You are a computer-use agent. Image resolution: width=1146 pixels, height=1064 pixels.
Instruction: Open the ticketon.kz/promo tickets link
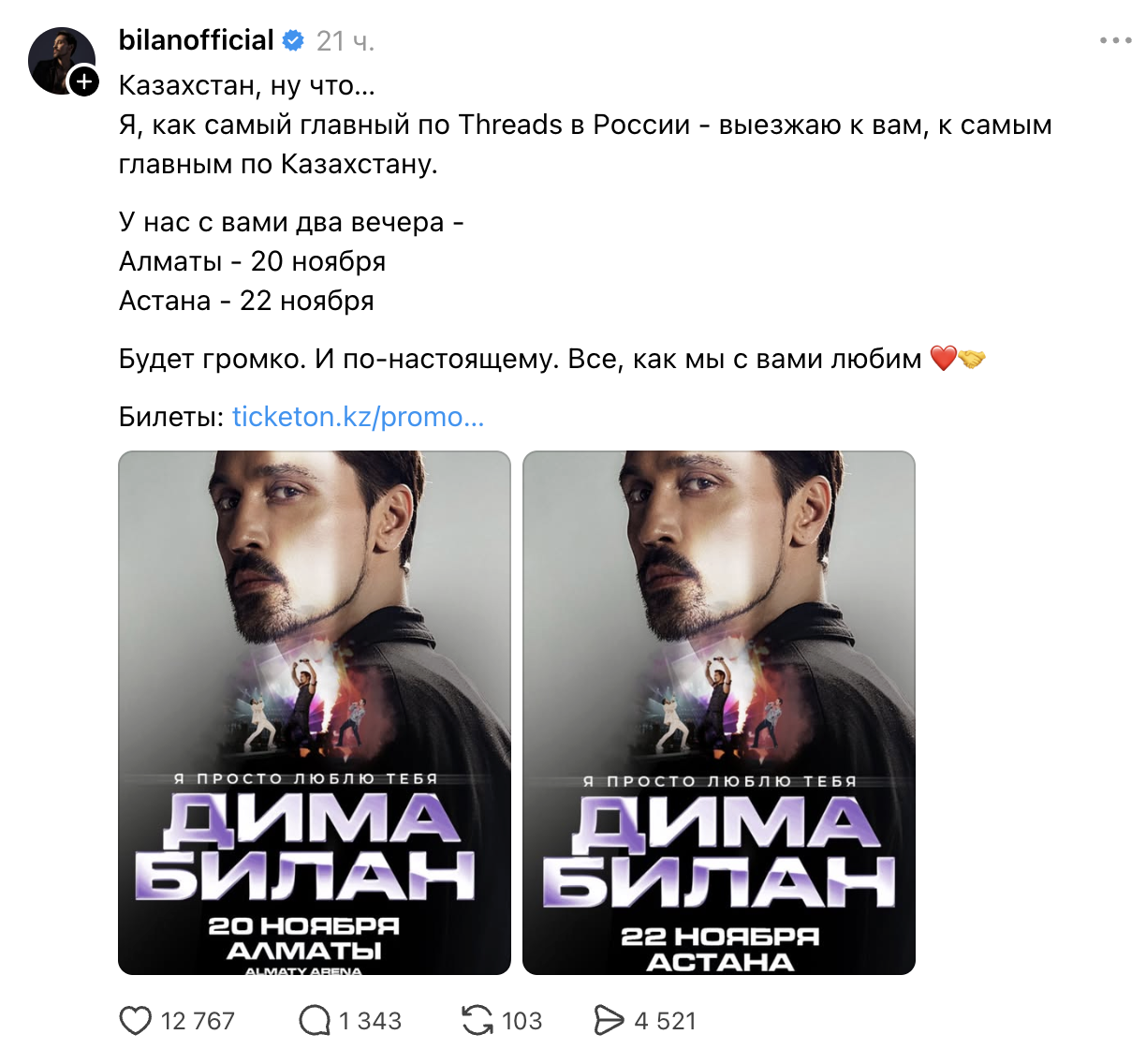[359, 417]
